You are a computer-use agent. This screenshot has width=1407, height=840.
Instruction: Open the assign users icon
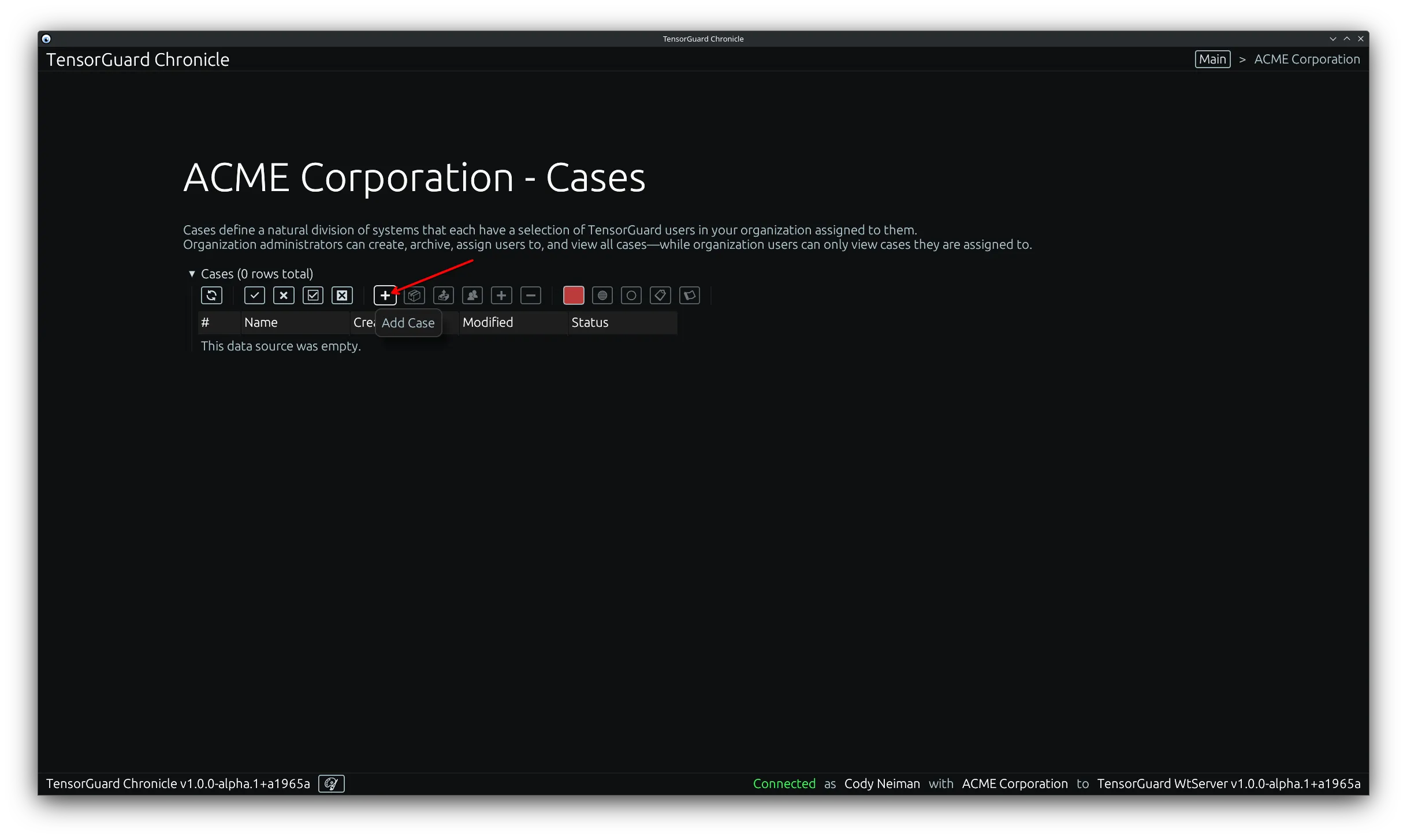pyautogui.click(x=472, y=295)
